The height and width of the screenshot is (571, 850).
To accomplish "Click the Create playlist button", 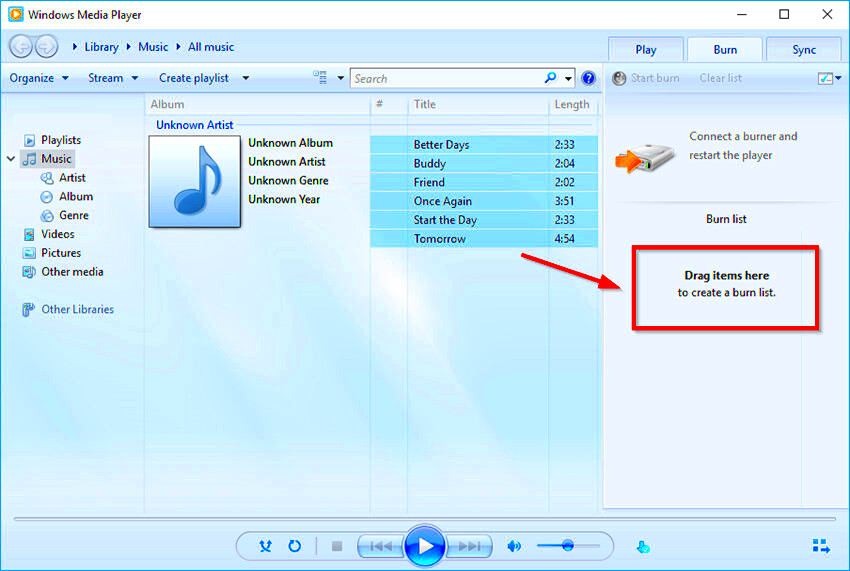I will tap(194, 78).
